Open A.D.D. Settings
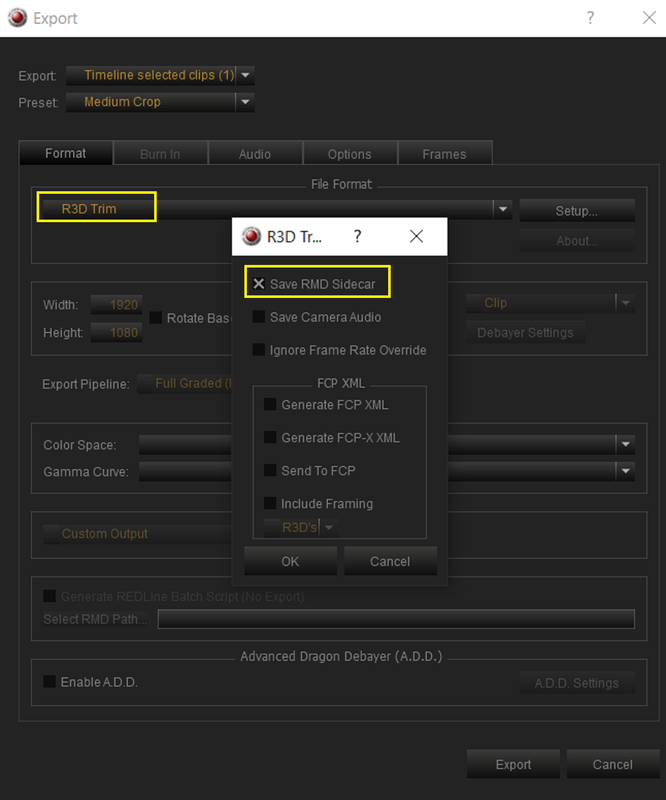Viewport: 666px width, 800px height. 577,683
